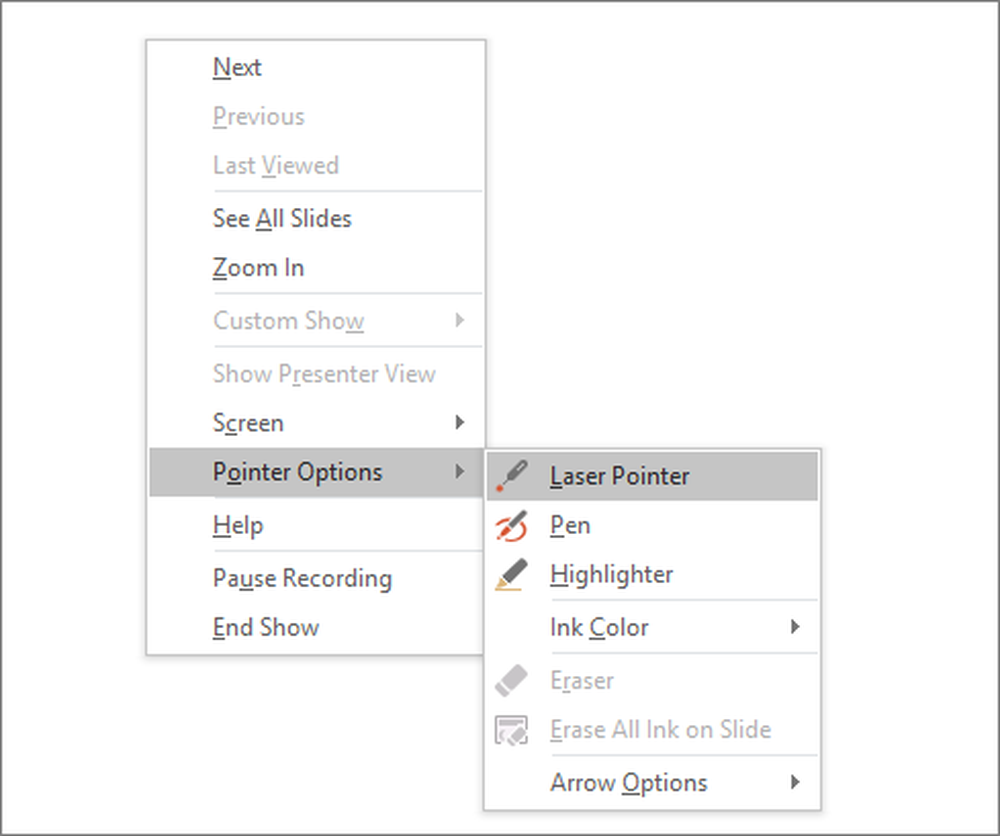Click the Erase All Ink icon
The image size is (1000, 836).
[511, 730]
